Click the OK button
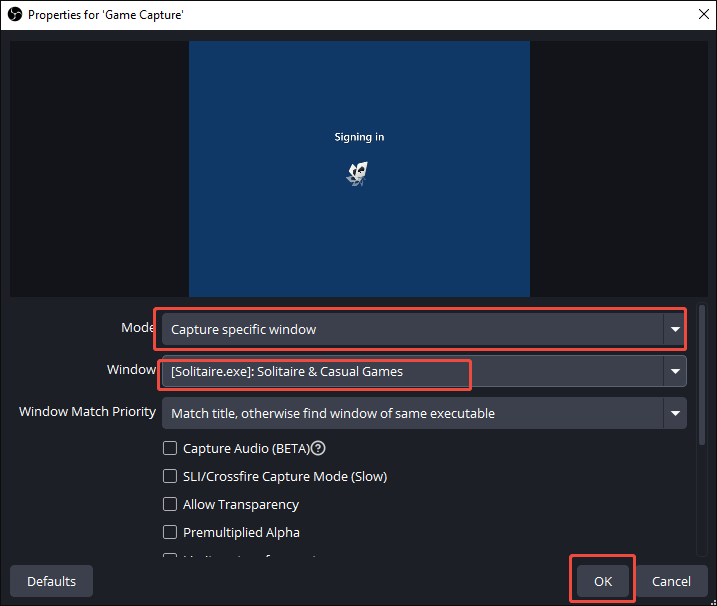717x606 pixels. point(603,581)
